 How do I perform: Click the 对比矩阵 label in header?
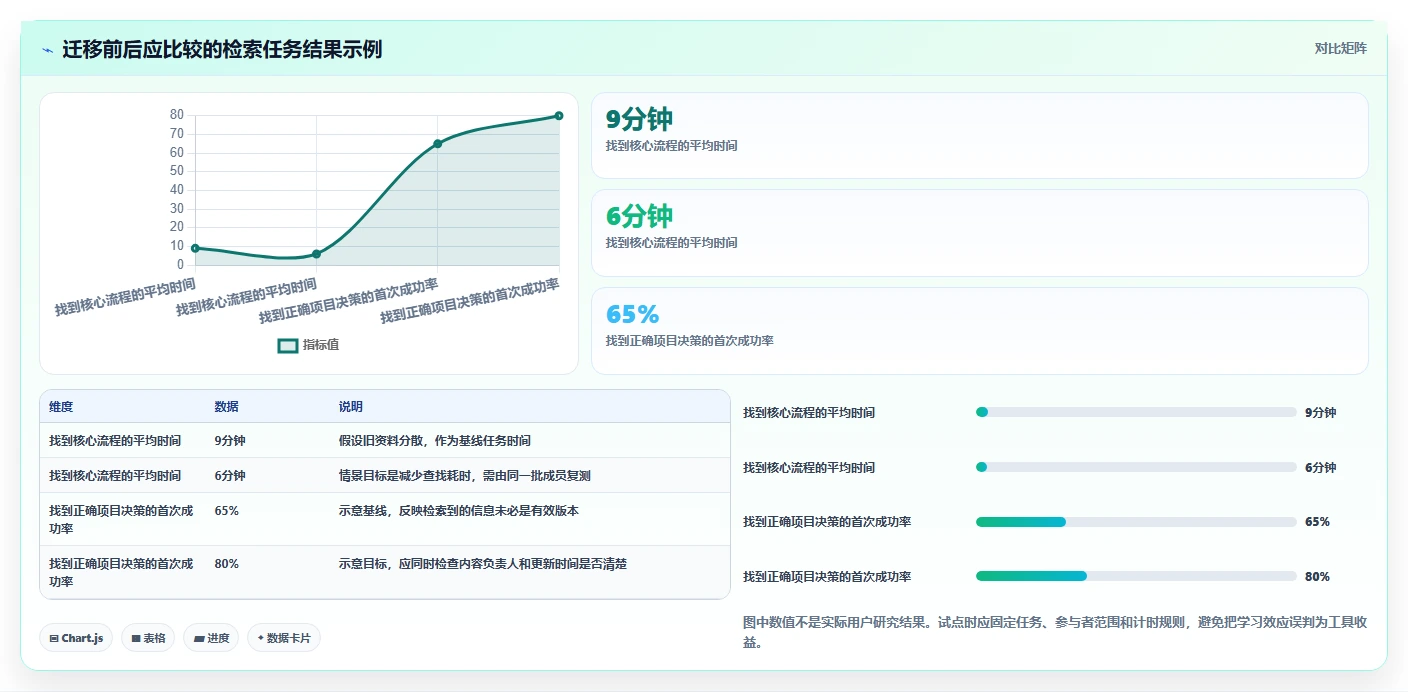coord(1340,48)
